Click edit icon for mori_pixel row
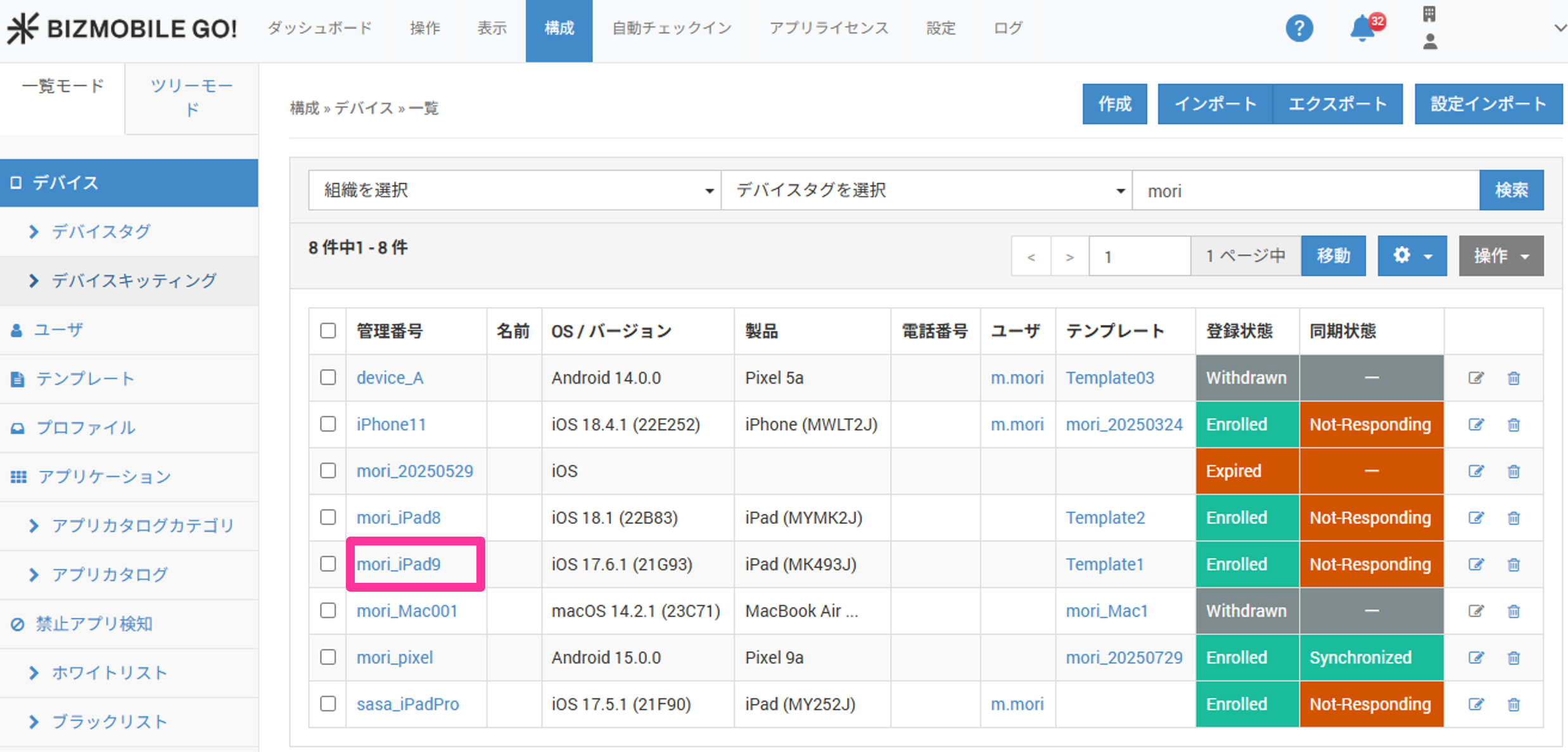Screen dimensions: 1568x752 (1476, 658)
